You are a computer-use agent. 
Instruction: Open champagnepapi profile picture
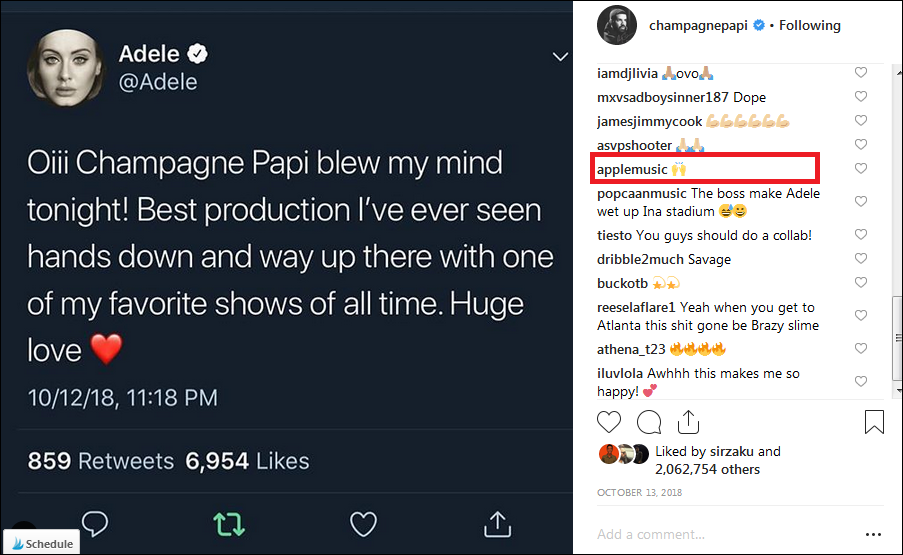617,25
